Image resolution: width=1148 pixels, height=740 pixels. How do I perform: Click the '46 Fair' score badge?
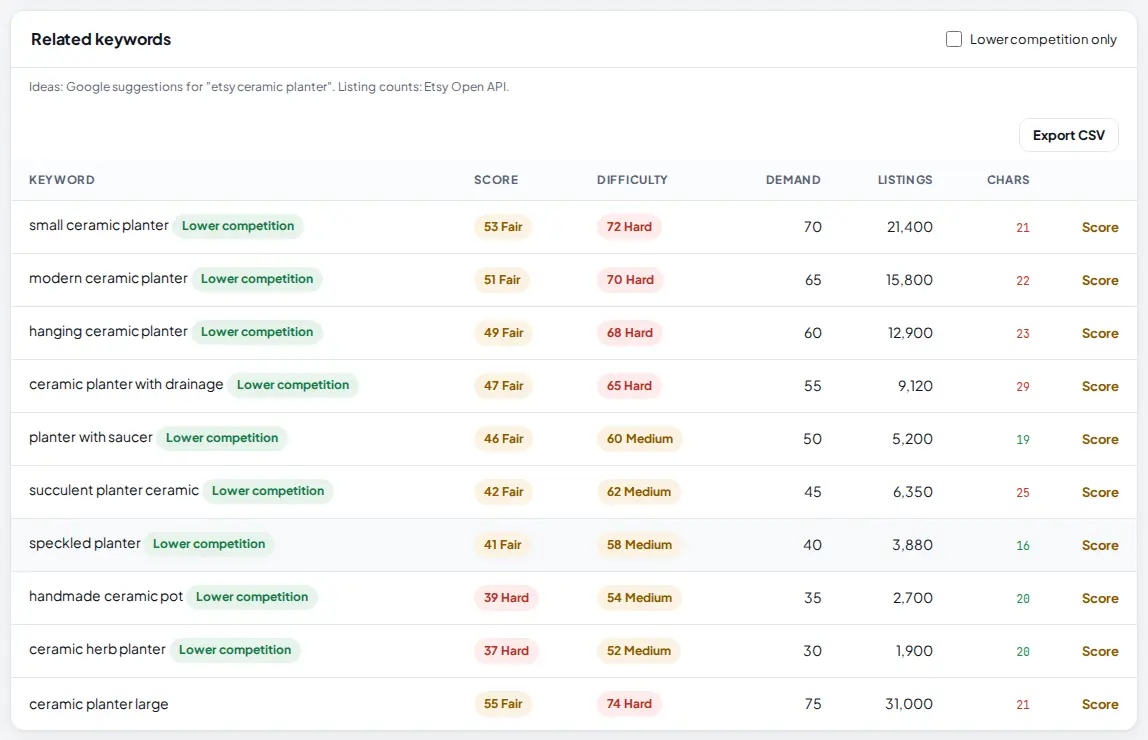504,439
